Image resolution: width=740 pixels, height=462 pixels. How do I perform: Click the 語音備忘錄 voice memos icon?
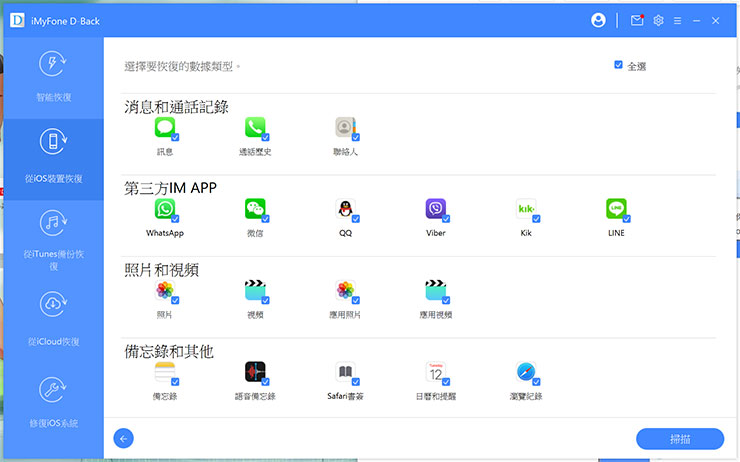pos(255,372)
